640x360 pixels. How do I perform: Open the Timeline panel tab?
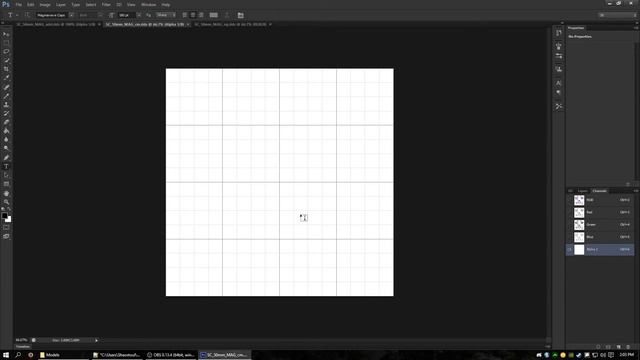23,347
